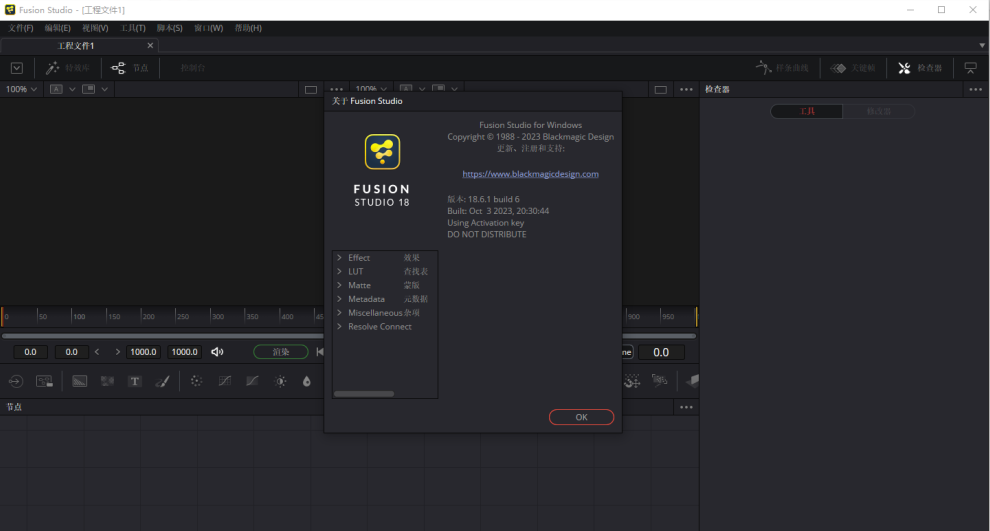The width and height of the screenshot is (990, 531).
Task: Add a Loader node from toolbar
Action: click(x=16, y=381)
